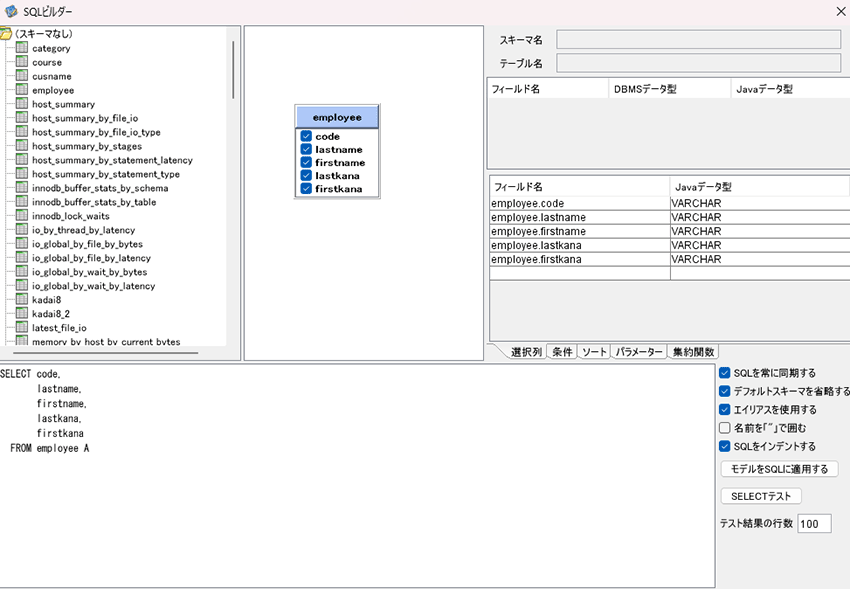
Task: Select the employee table header in diagram
Action: click(x=337, y=117)
